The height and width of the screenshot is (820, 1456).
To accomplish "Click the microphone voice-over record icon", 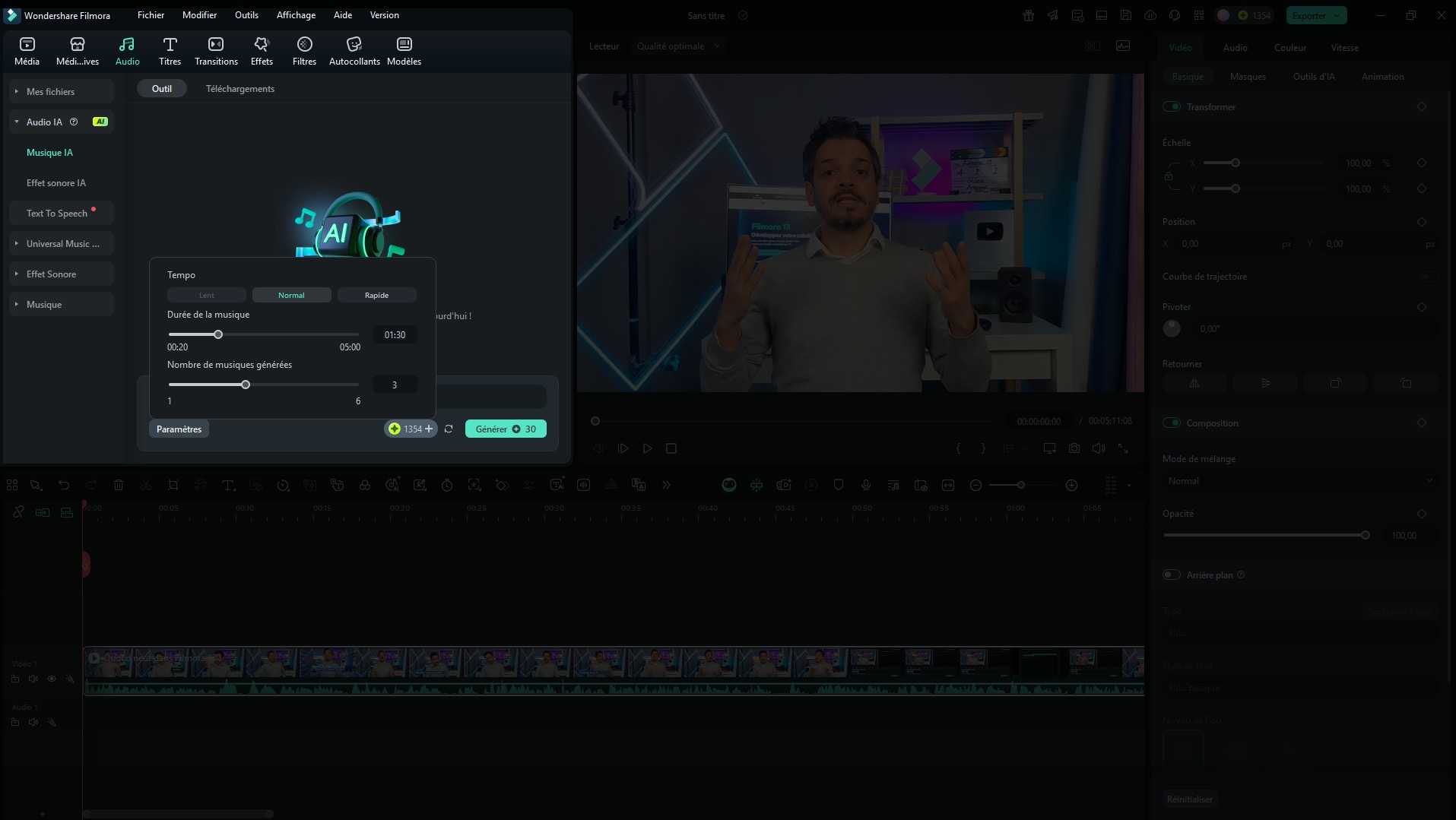I will tap(866, 485).
